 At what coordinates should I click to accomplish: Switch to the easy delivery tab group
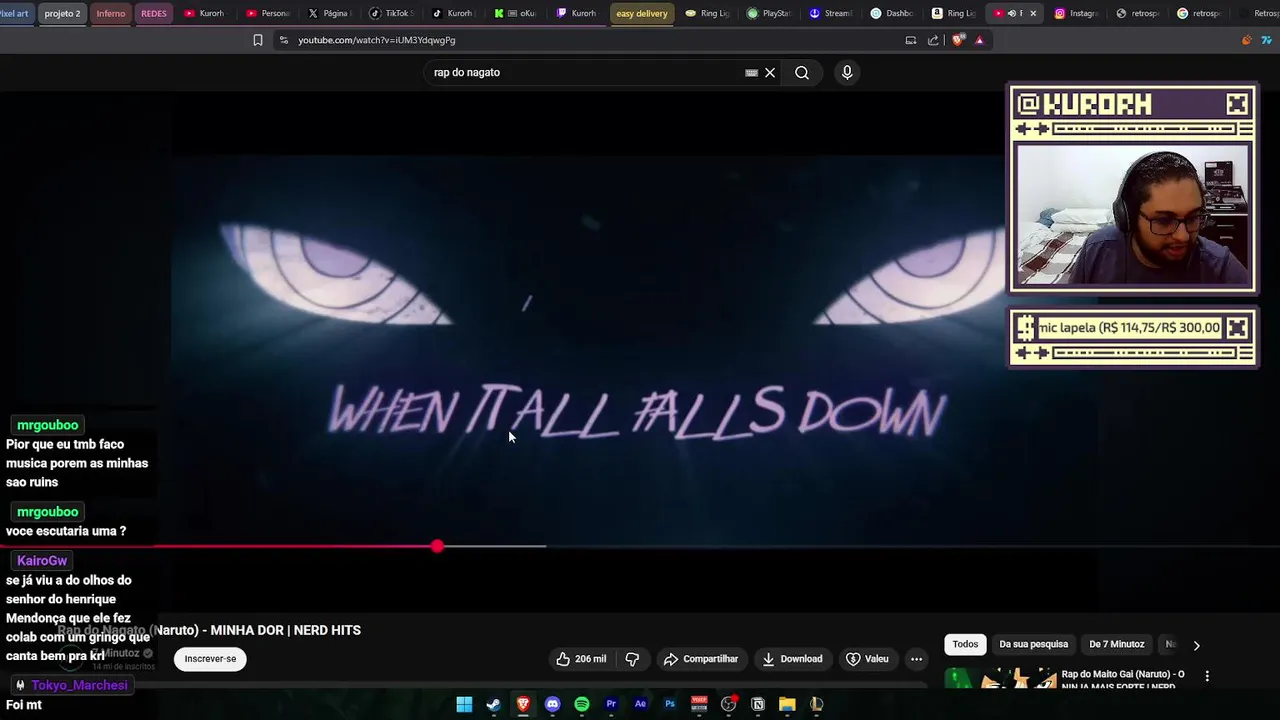641,13
